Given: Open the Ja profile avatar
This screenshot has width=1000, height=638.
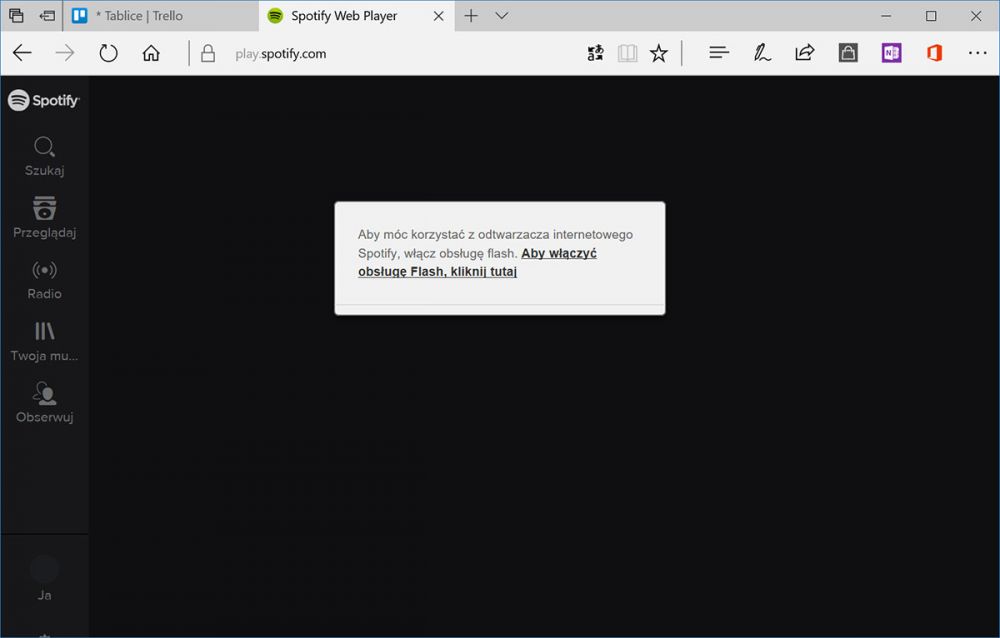Looking at the screenshot, I should [45, 568].
